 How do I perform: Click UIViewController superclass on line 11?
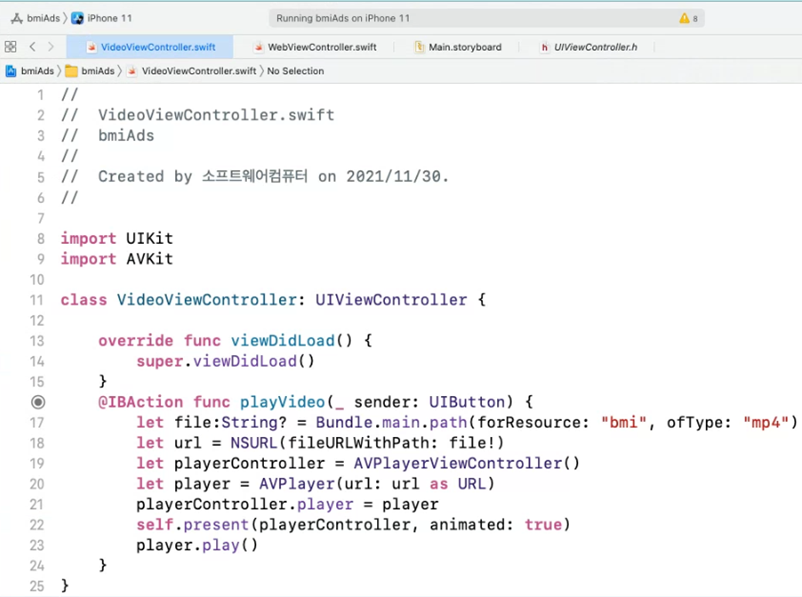click(x=391, y=300)
